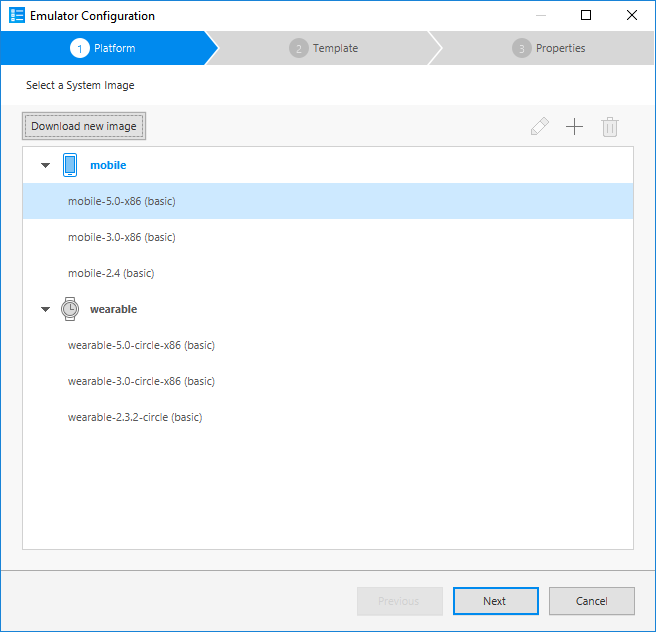This screenshot has width=656, height=632.
Task: Select mobile-5.0-x86 (basic) image
Action: (x=122, y=201)
